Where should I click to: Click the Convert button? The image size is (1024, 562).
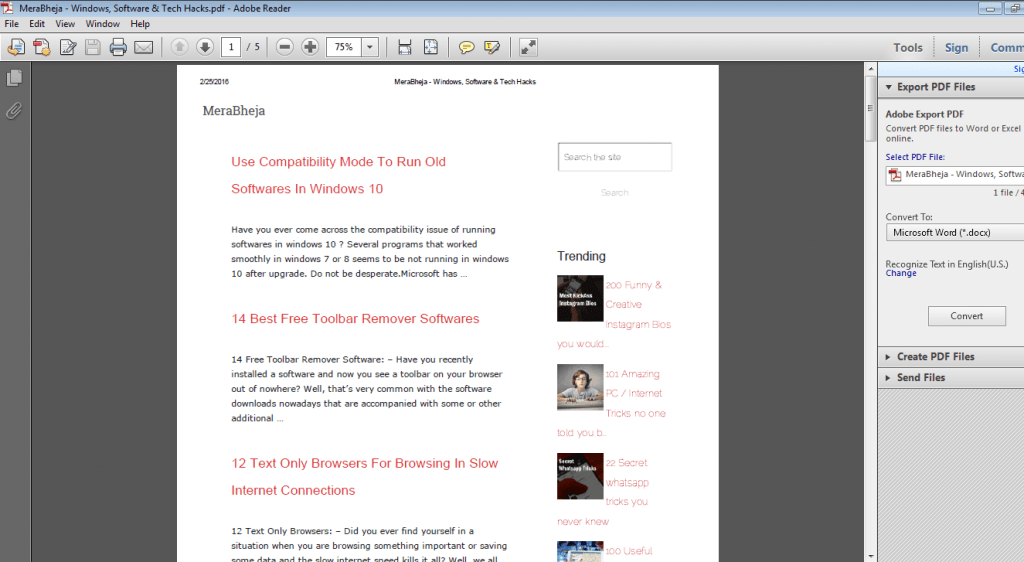click(966, 316)
